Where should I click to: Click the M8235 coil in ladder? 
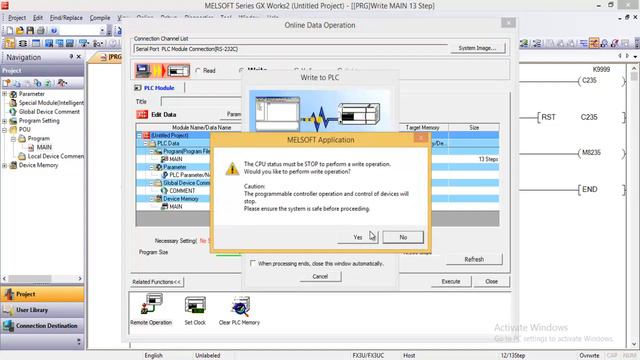point(601,153)
